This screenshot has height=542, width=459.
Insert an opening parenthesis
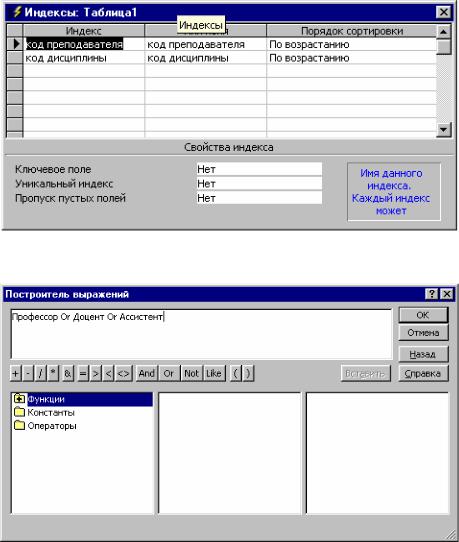[x=235, y=373]
